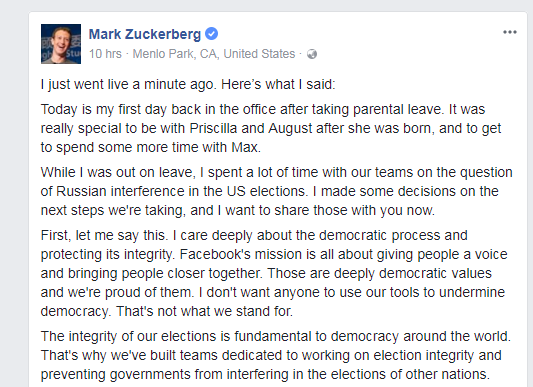Click the paragraph starting 'First, let me say'
533x387 pixels.
(x=274, y=273)
